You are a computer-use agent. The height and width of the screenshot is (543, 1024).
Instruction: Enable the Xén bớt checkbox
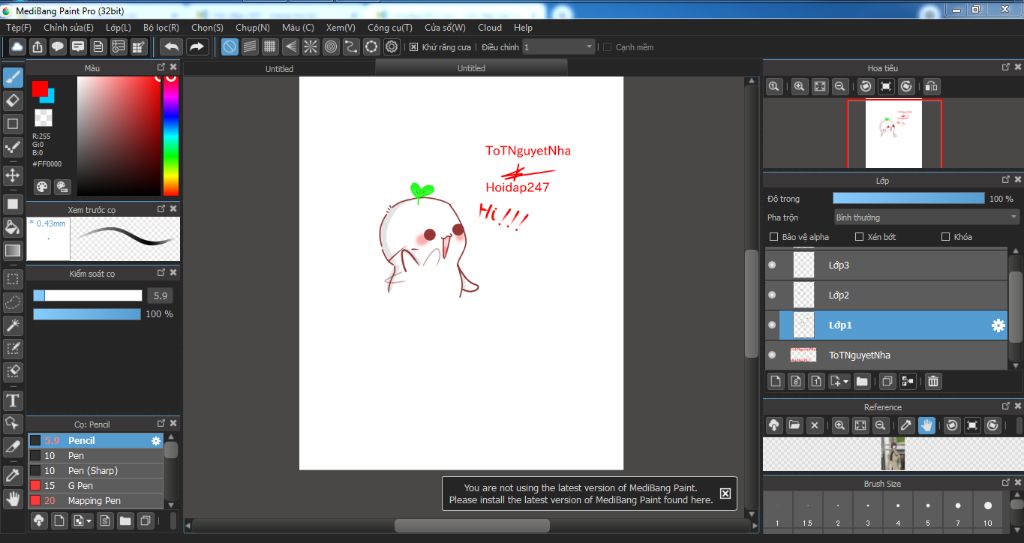point(859,237)
